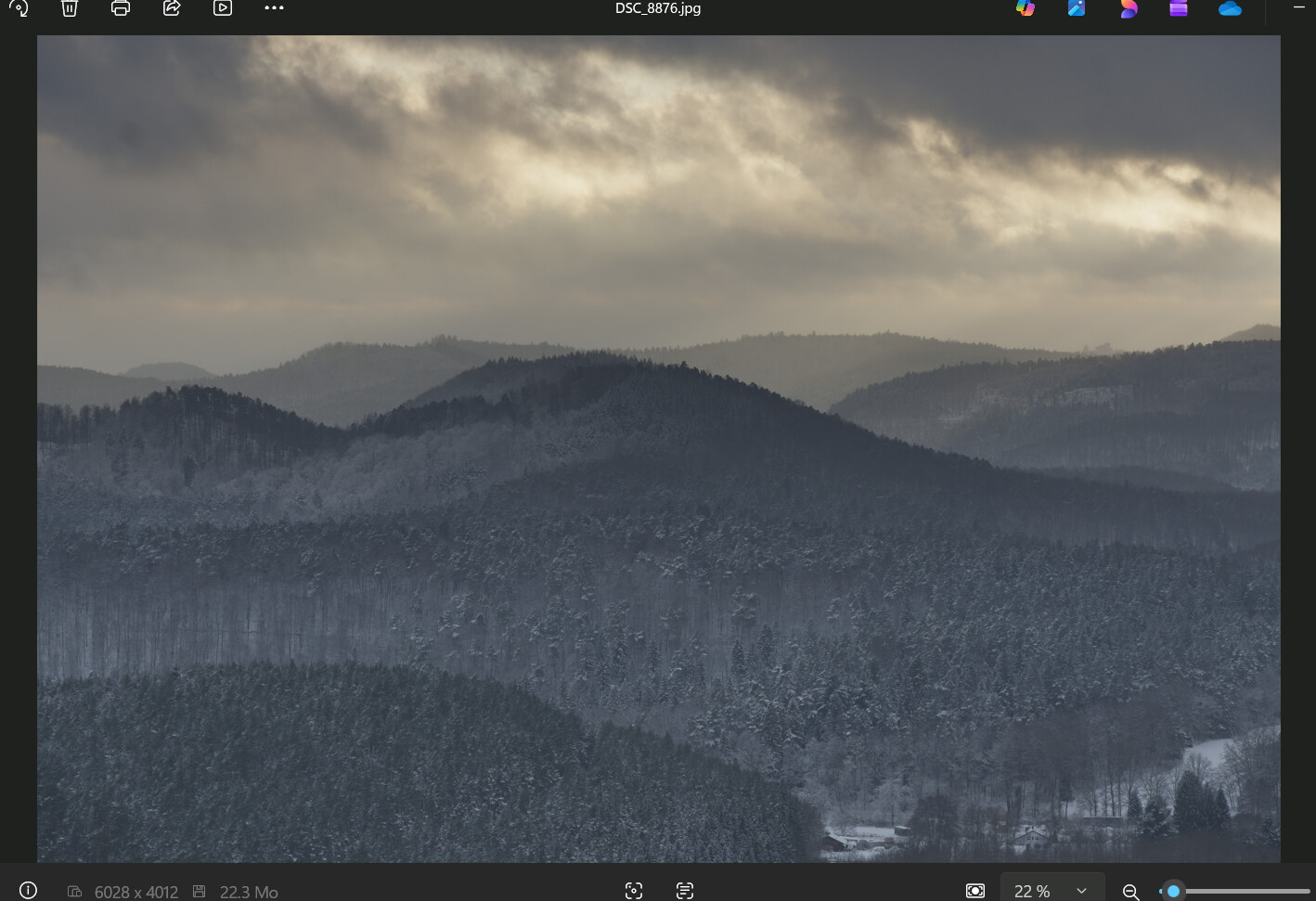Viewport: 1316px width, 901px height.
Task: Click the rotate image icon
Action: [19, 8]
